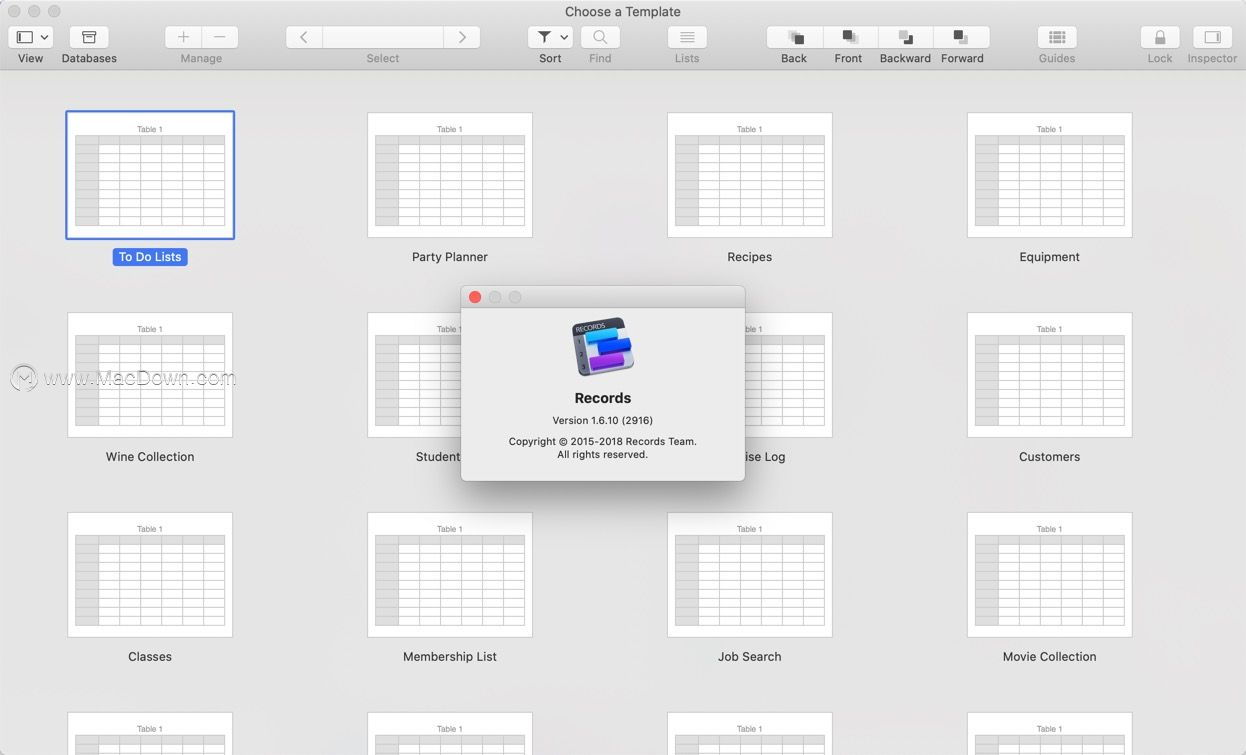Move object Forward one layer
The width and height of the screenshot is (1246, 755).
pos(962,37)
